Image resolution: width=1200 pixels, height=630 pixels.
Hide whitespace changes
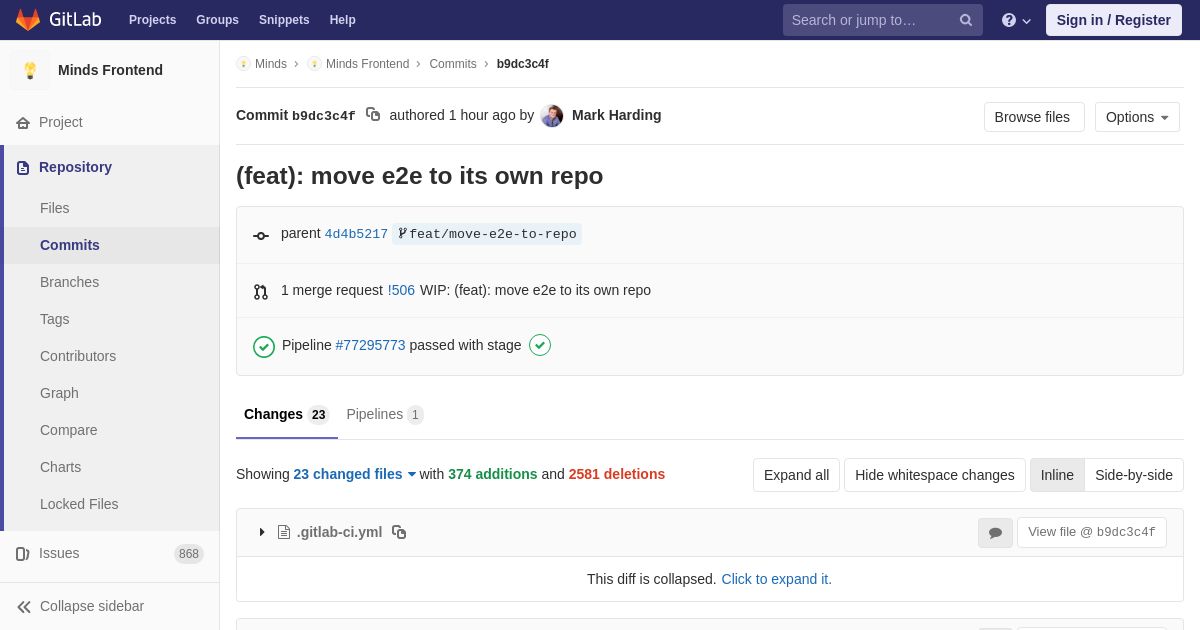coord(935,475)
